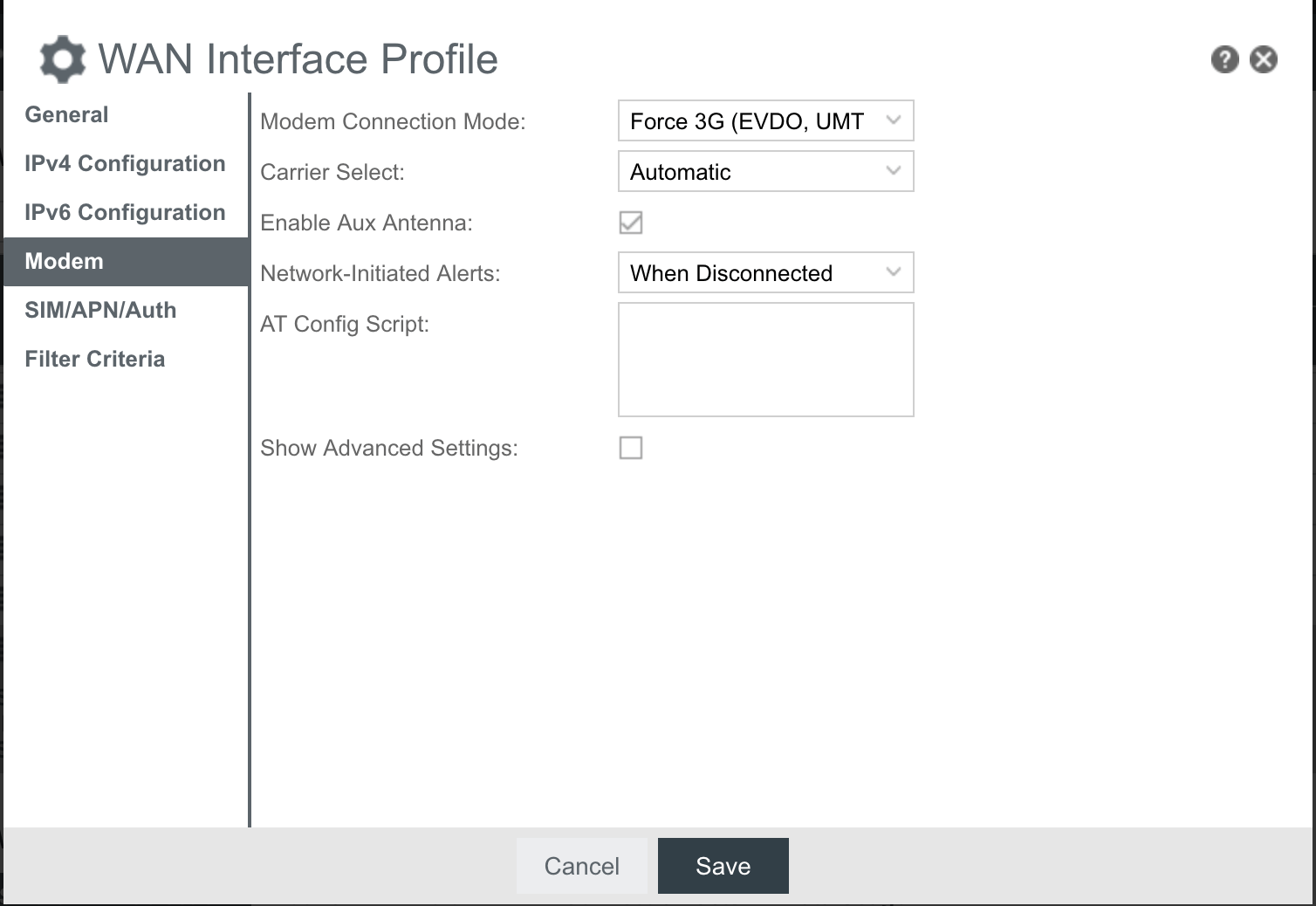Open the Modem Connection Mode dropdown
1316x906 pixels.
(765, 120)
